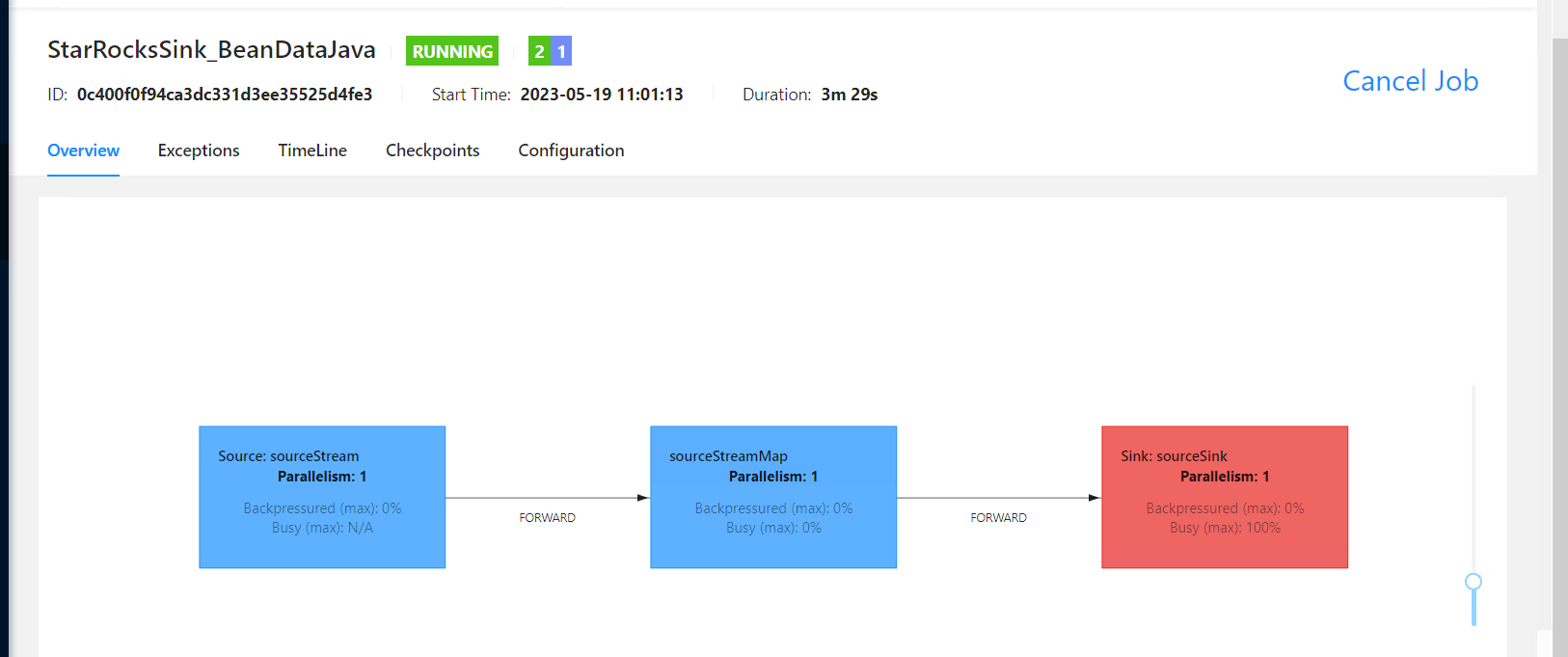The image size is (1568, 657).
Task: Click Busy (max): 0% in sourceStreamMap node
Action: pos(773,528)
